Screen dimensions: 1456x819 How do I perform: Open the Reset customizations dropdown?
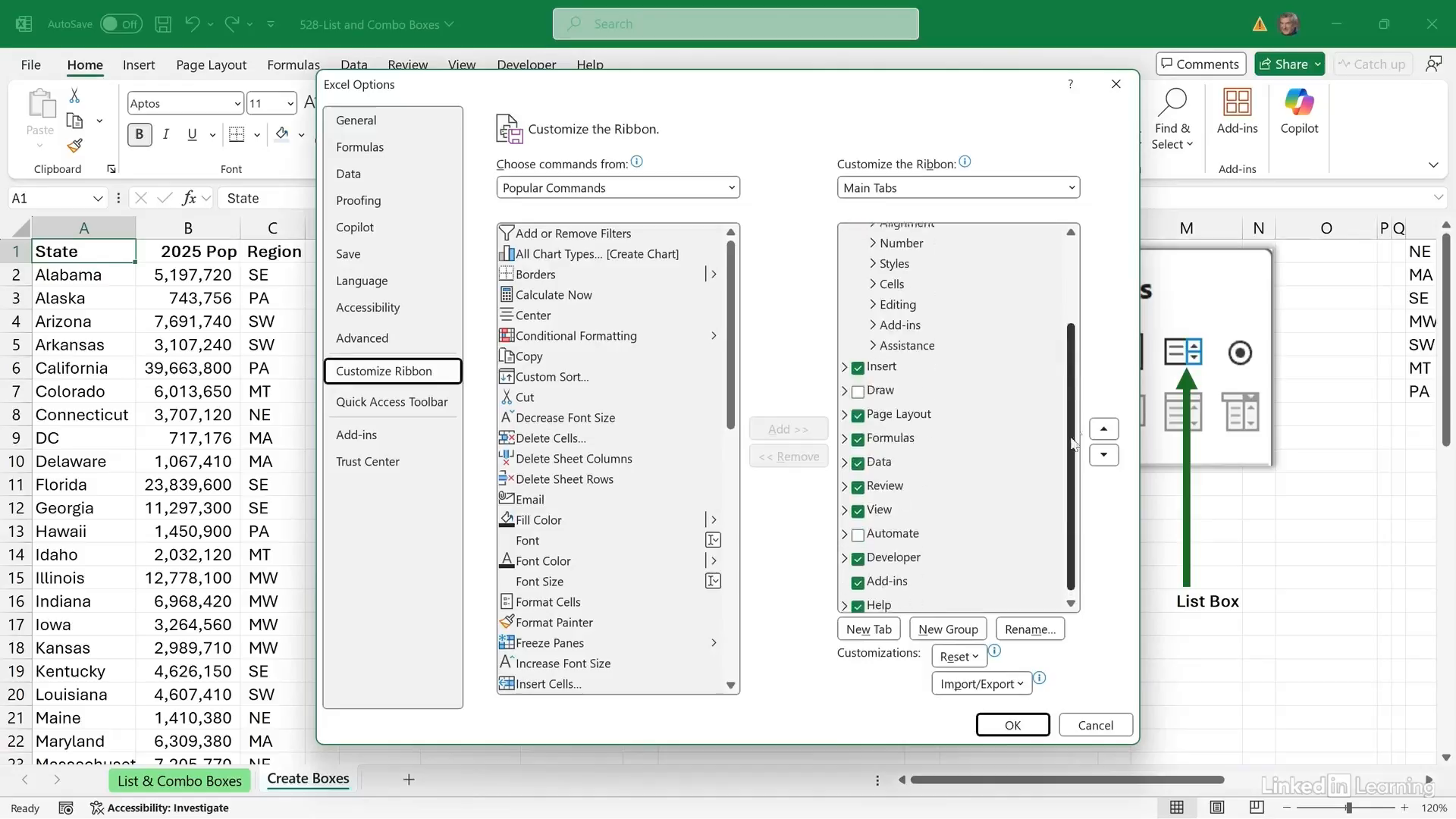tap(959, 657)
